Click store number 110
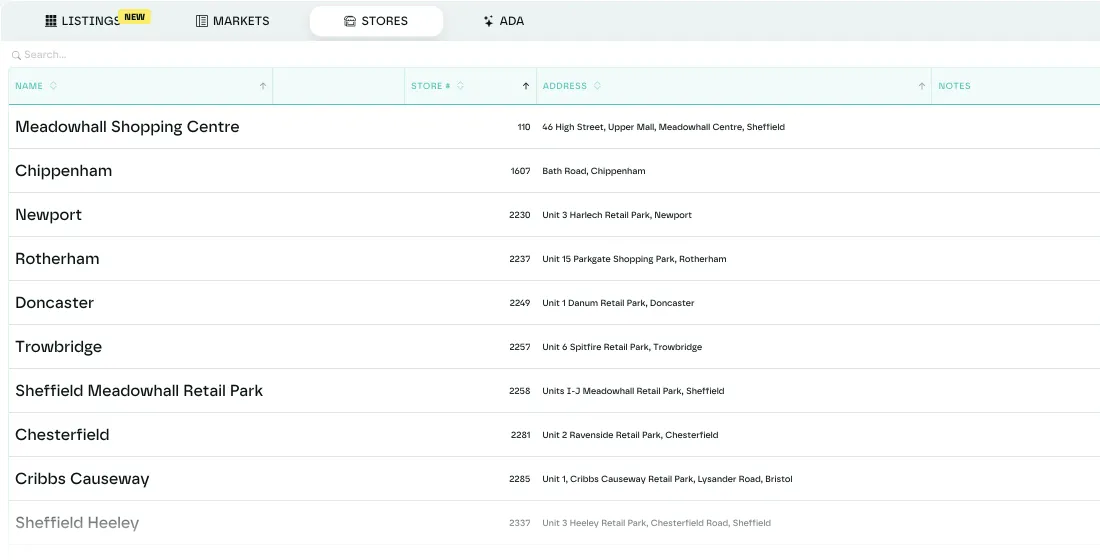This screenshot has width=1100, height=560. 523,127
